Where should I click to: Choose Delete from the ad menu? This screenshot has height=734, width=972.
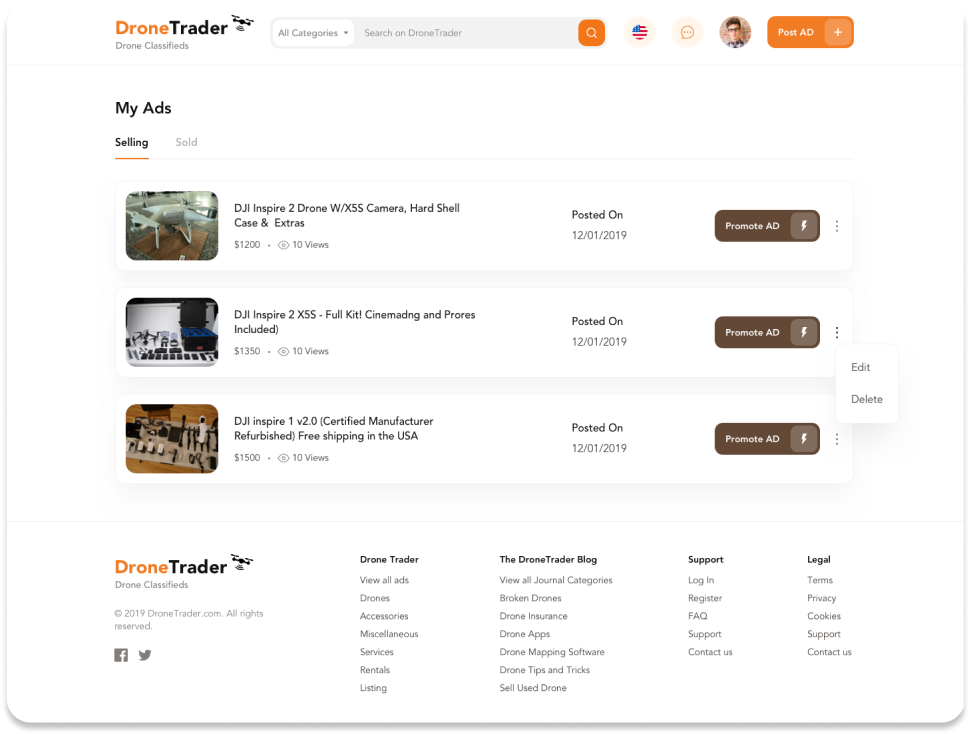[x=867, y=399]
